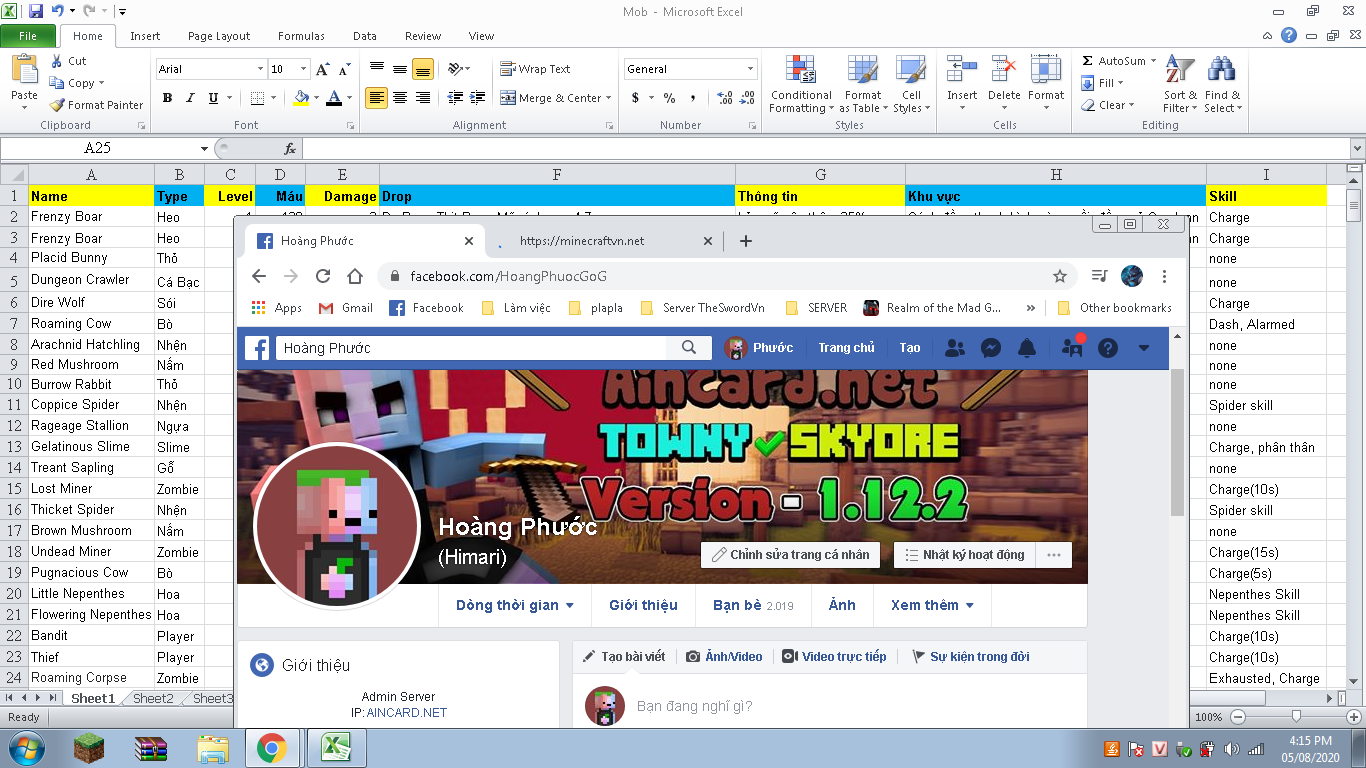Open the AINCARD.NET link in the intro
1366x768 pixels.
pyautogui.click(x=406, y=713)
